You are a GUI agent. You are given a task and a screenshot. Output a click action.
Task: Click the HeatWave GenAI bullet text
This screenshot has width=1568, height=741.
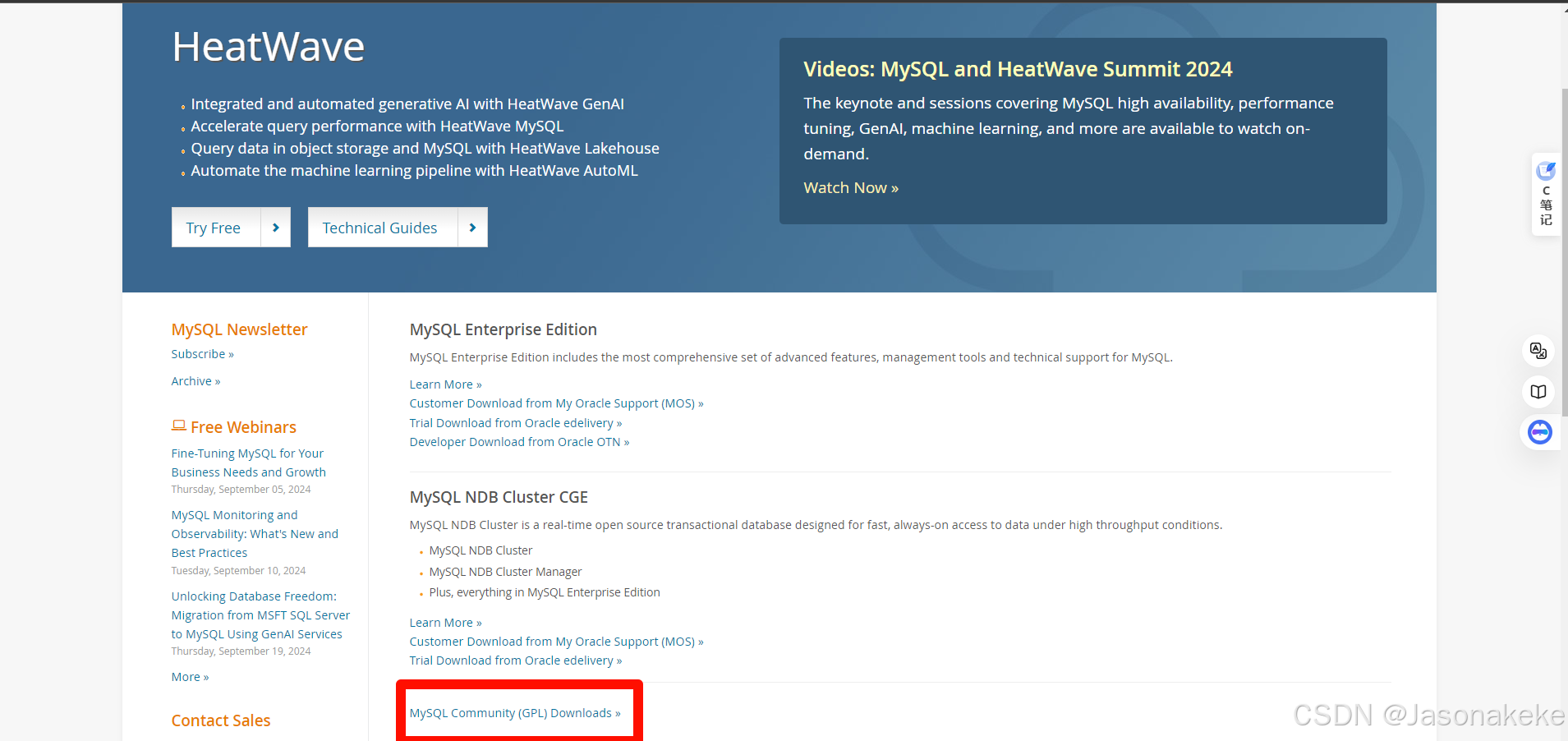tap(407, 104)
